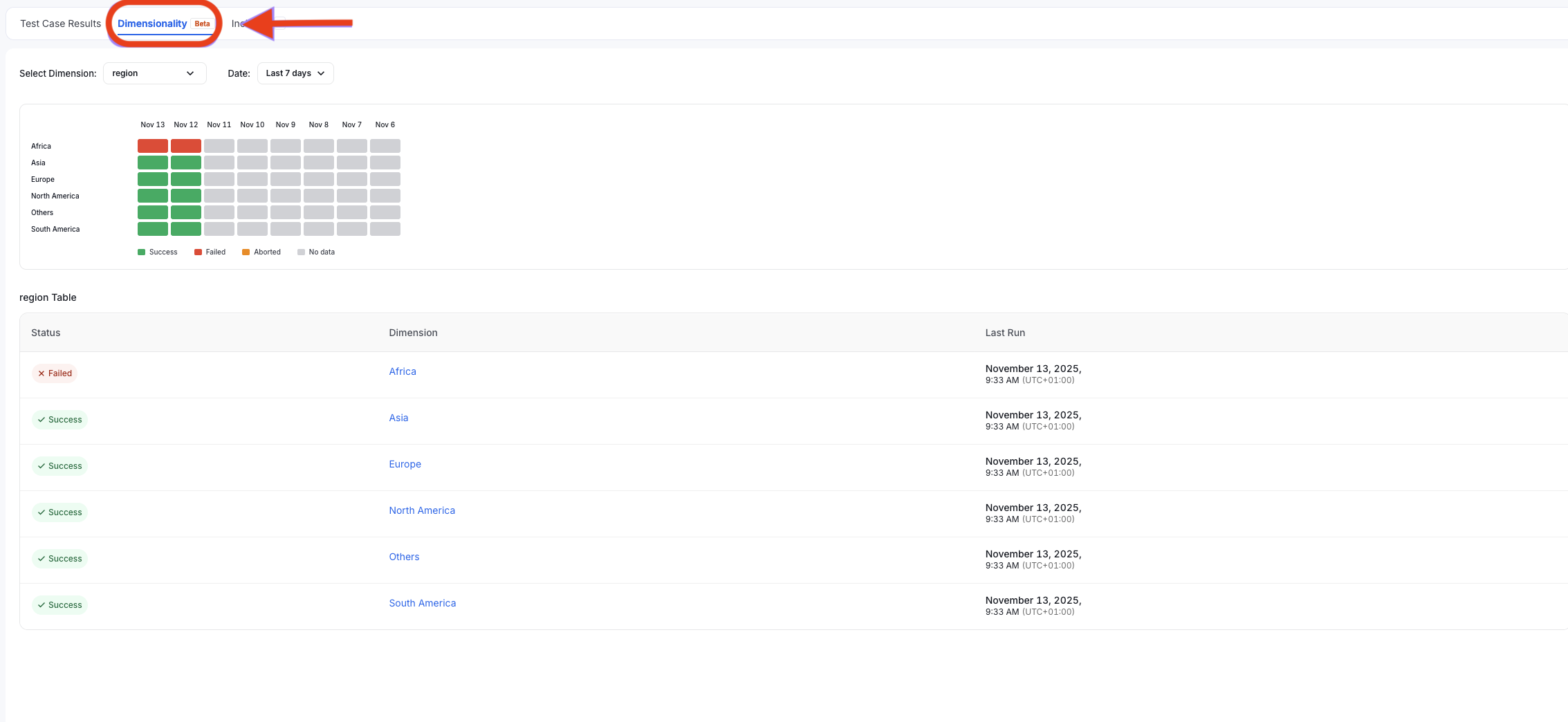Click the Africa Nov 13 failed cell
The image size is (1568, 722).
(x=153, y=146)
